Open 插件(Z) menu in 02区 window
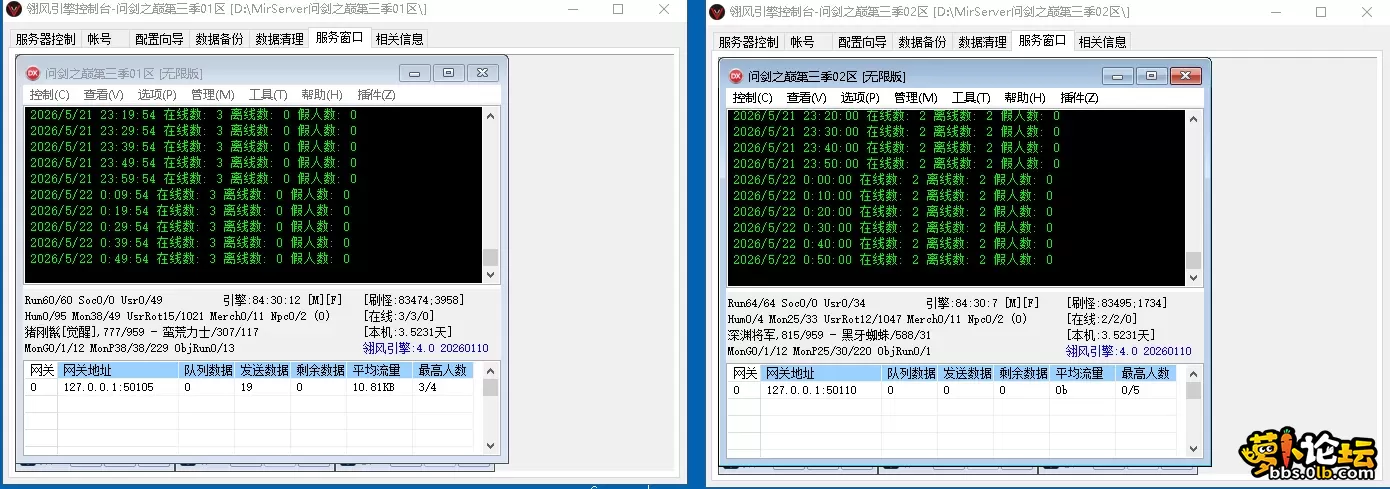1390x489 pixels. [x=1080, y=98]
